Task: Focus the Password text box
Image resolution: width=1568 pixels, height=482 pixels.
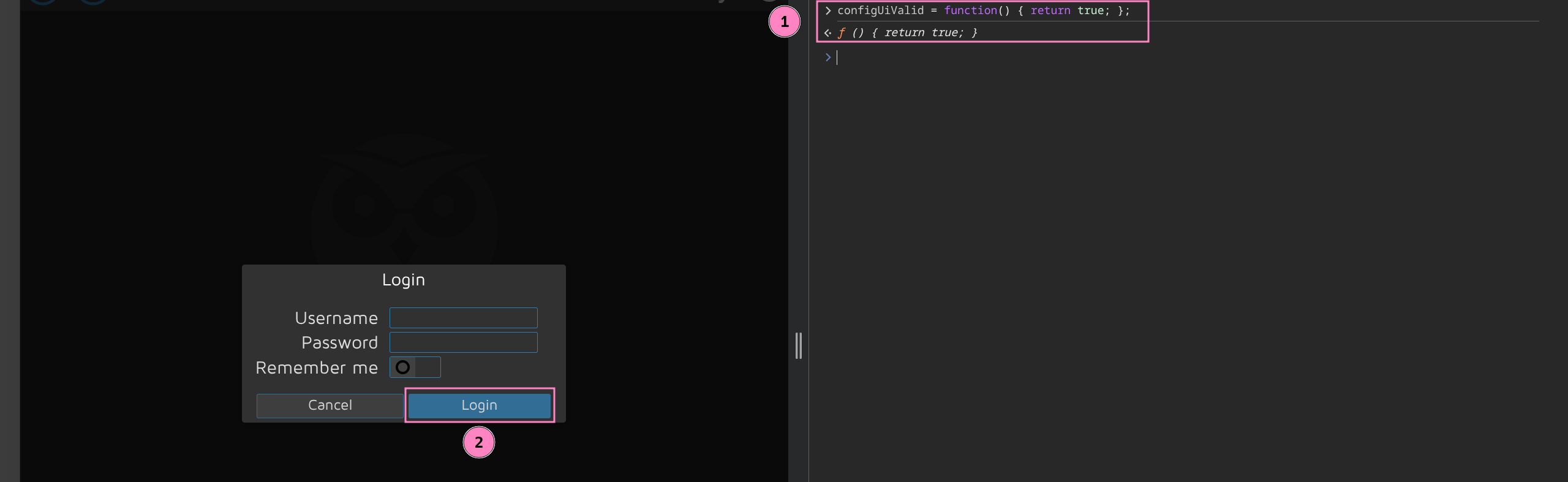Action: click(463, 342)
